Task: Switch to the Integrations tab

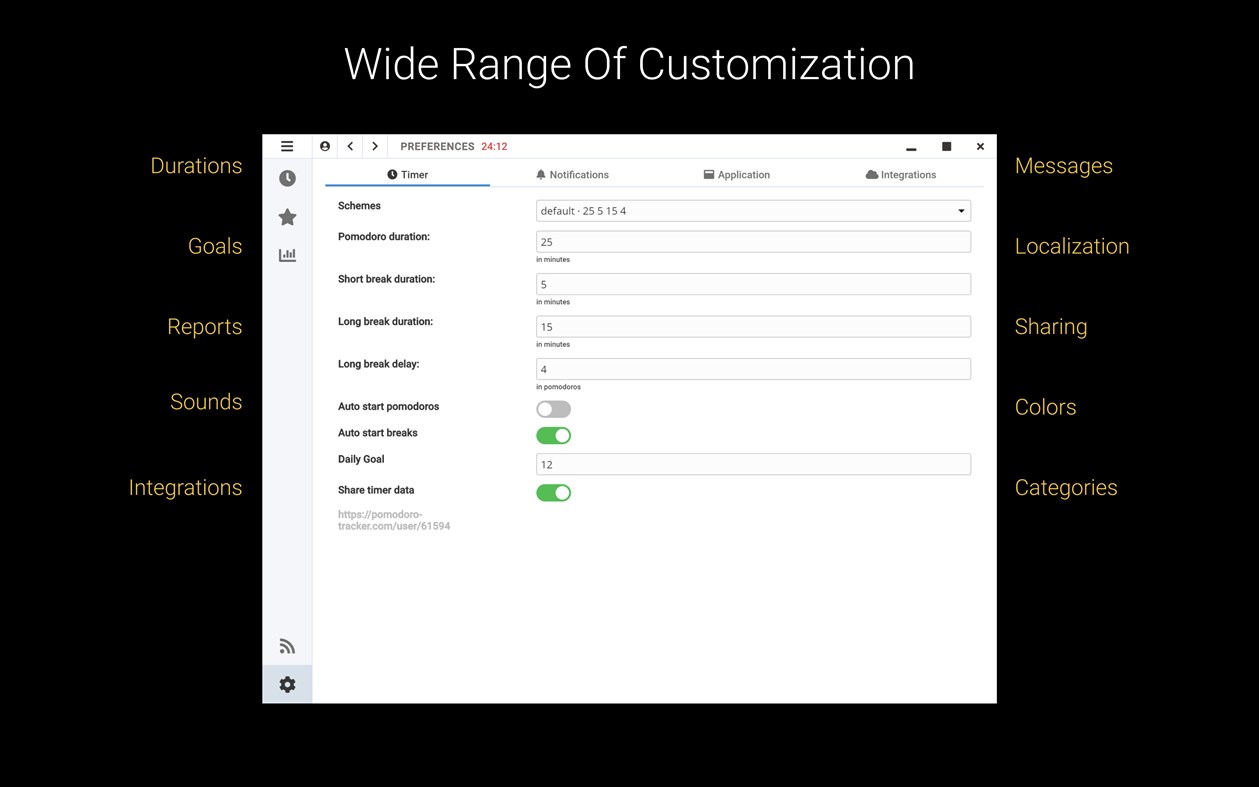Action: [901, 174]
